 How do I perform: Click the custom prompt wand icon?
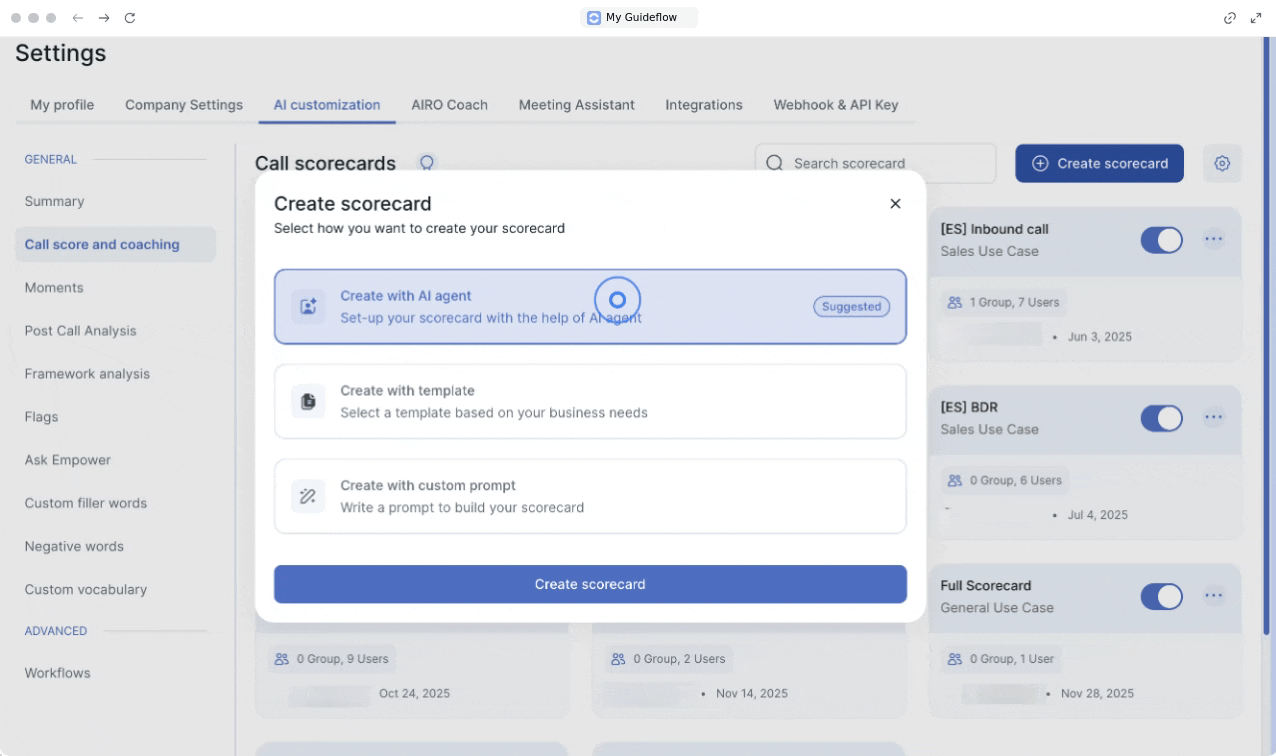click(308, 496)
